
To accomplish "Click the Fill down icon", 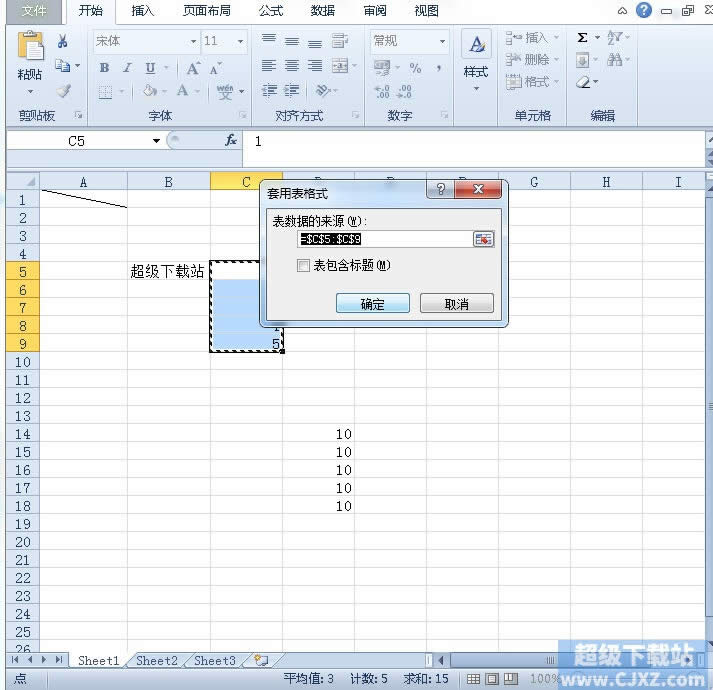I will coord(582,60).
